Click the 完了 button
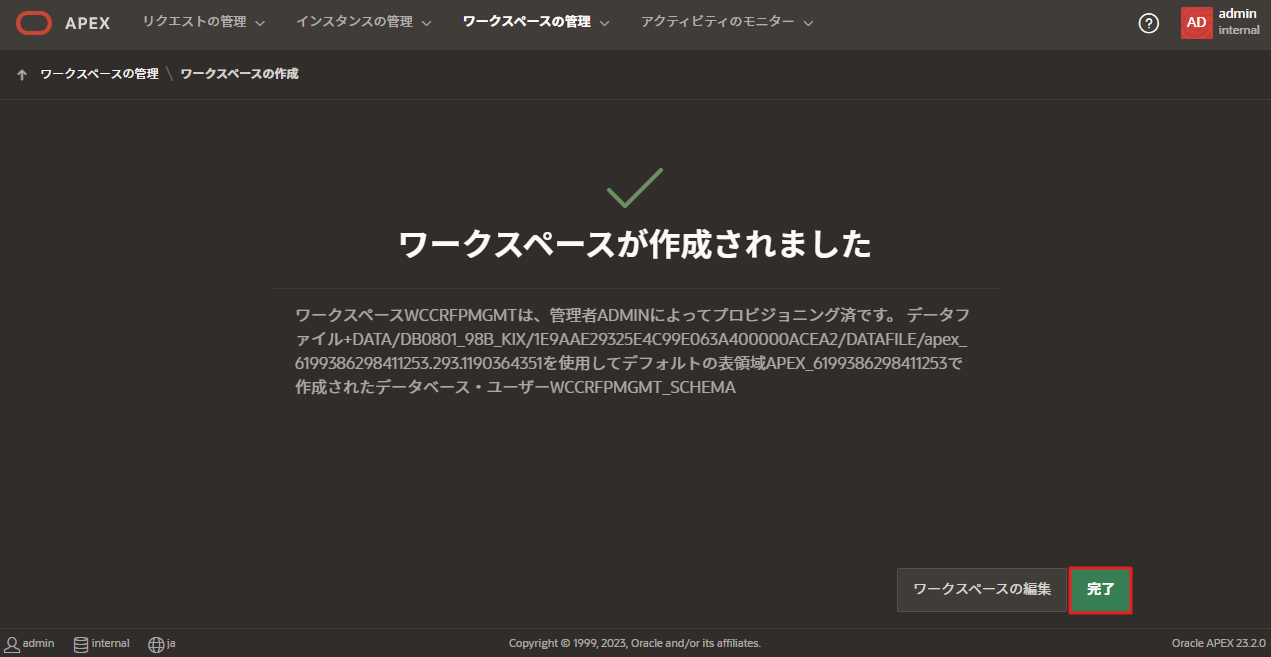1271x657 pixels. 1100,590
